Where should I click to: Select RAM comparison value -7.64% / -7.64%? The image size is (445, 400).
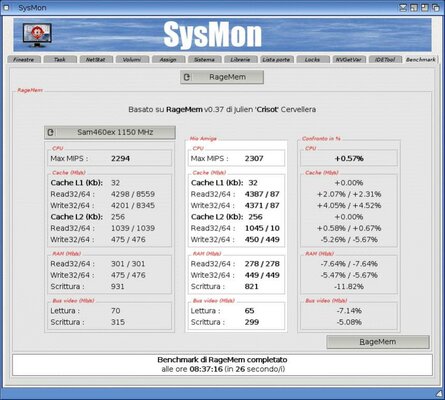click(349, 264)
